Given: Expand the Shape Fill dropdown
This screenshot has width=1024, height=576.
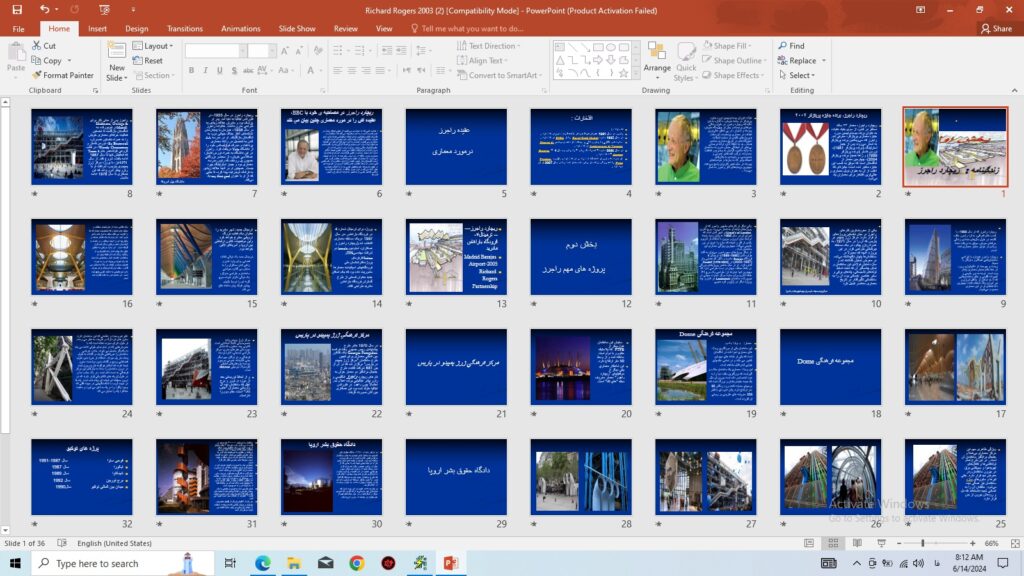Looking at the screenshot, I should pyautogui.click(x=728, y=46).
